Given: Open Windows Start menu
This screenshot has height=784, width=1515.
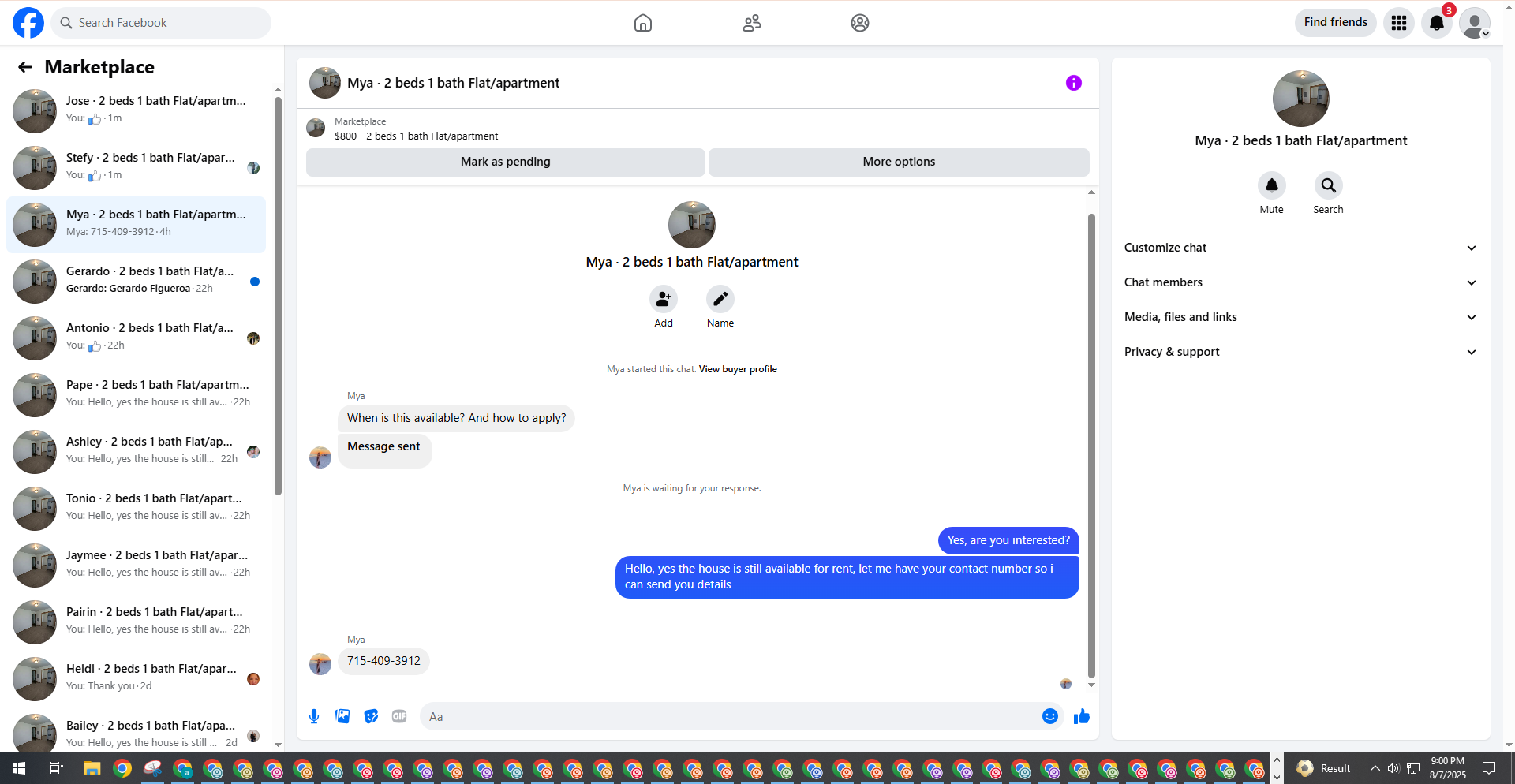Looking at the screenshot, I should 19,768.
